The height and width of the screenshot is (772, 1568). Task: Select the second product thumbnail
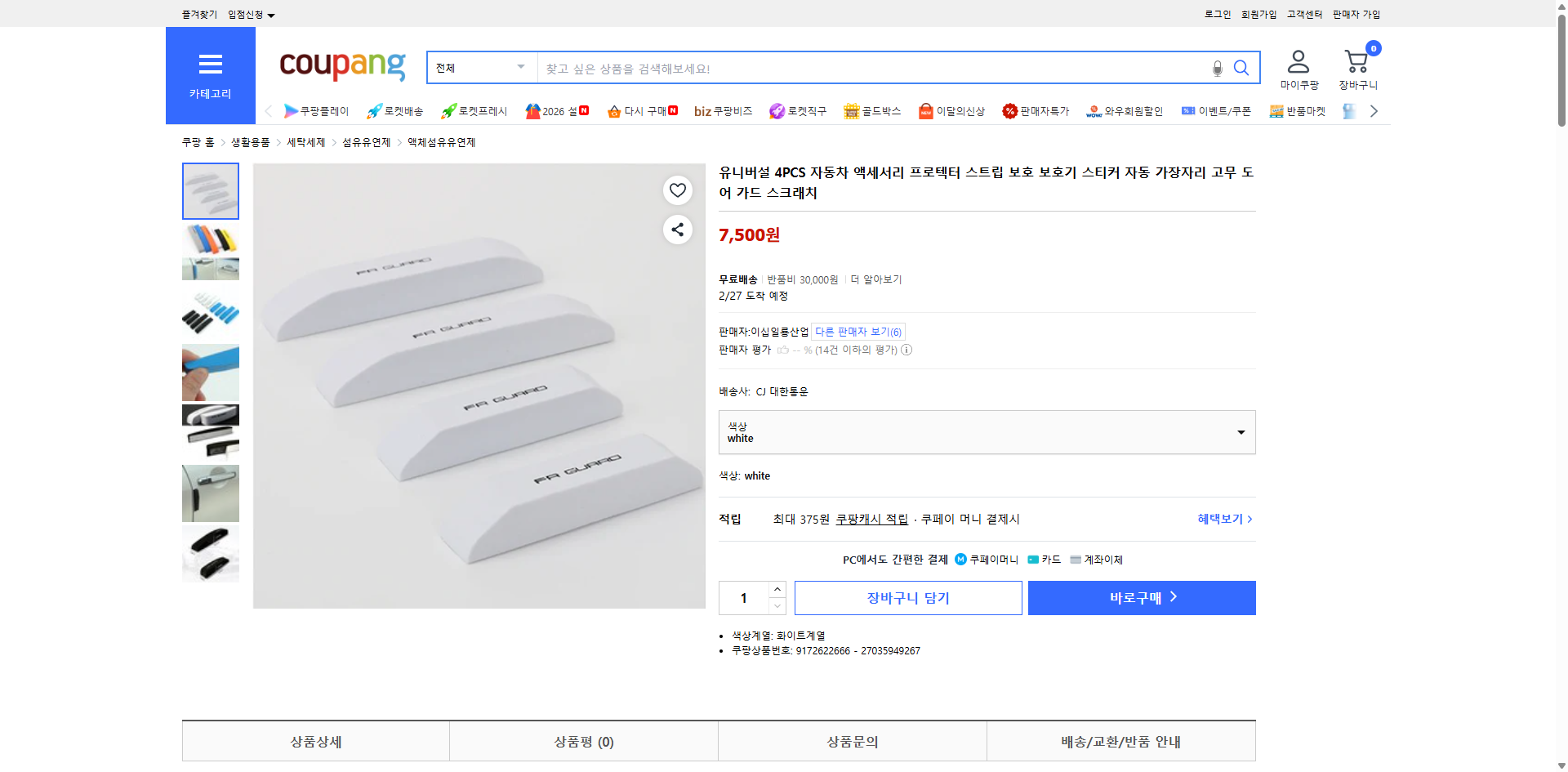pyautogui.click(x=210, y=252)
